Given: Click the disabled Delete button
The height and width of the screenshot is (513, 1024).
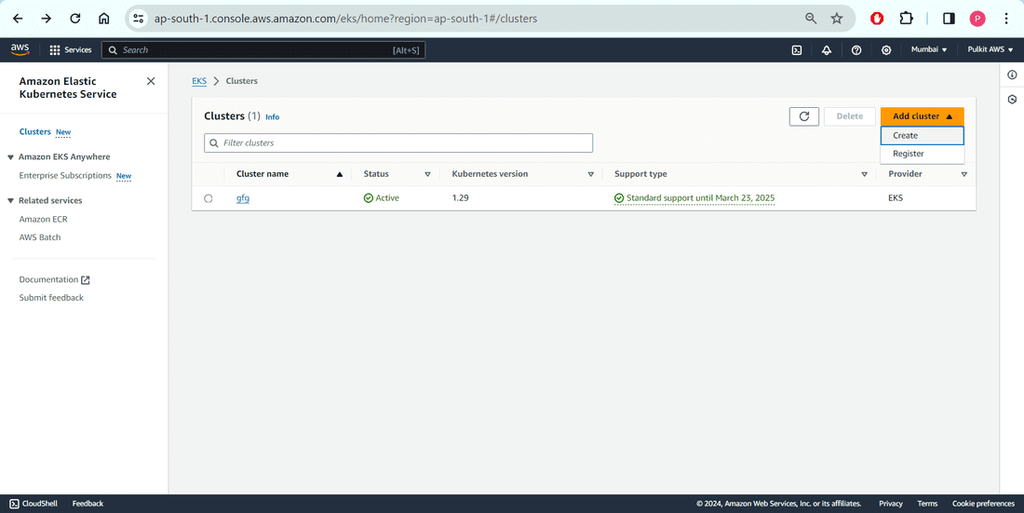Looking at the screenshot, I should point(850,116).
